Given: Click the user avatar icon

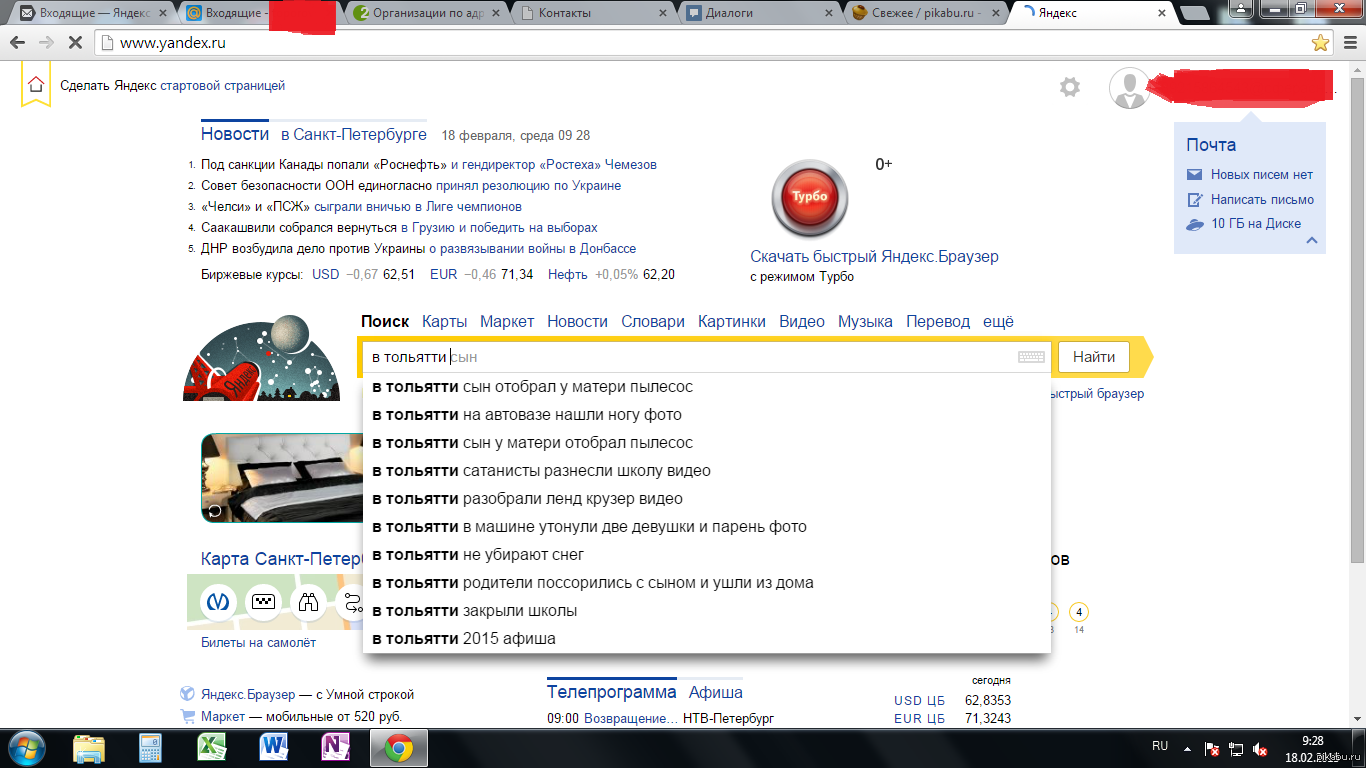Looking at the screenshot, I should click(x=1130, y=88).
